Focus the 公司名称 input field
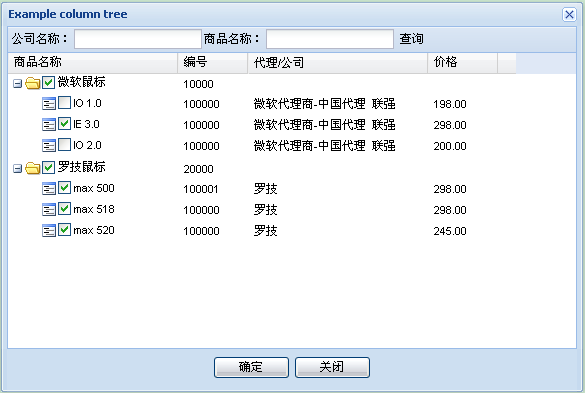Viewport: 585px width, 393px height. click(x=138, y=39)
